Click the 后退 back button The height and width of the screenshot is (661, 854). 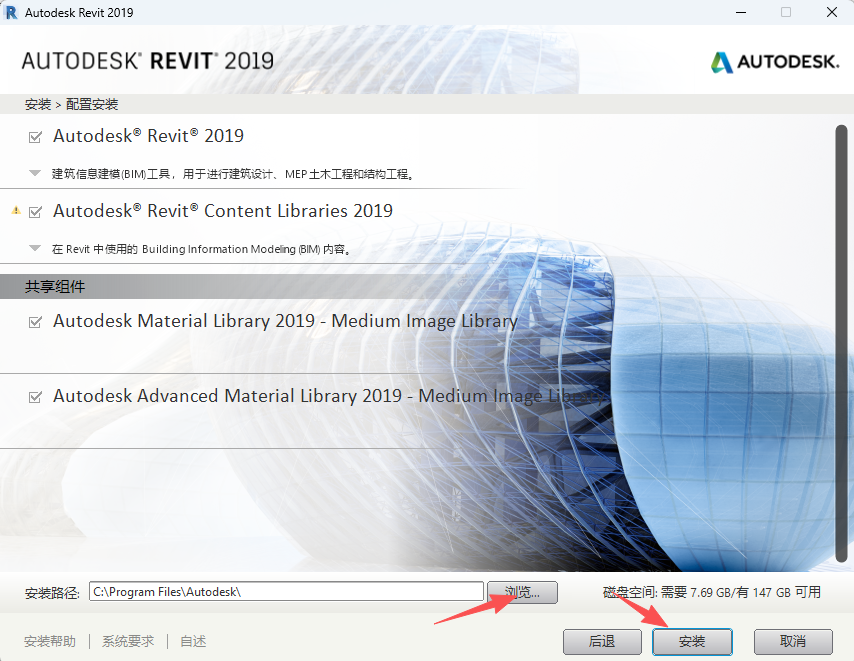tap(602, 642)
